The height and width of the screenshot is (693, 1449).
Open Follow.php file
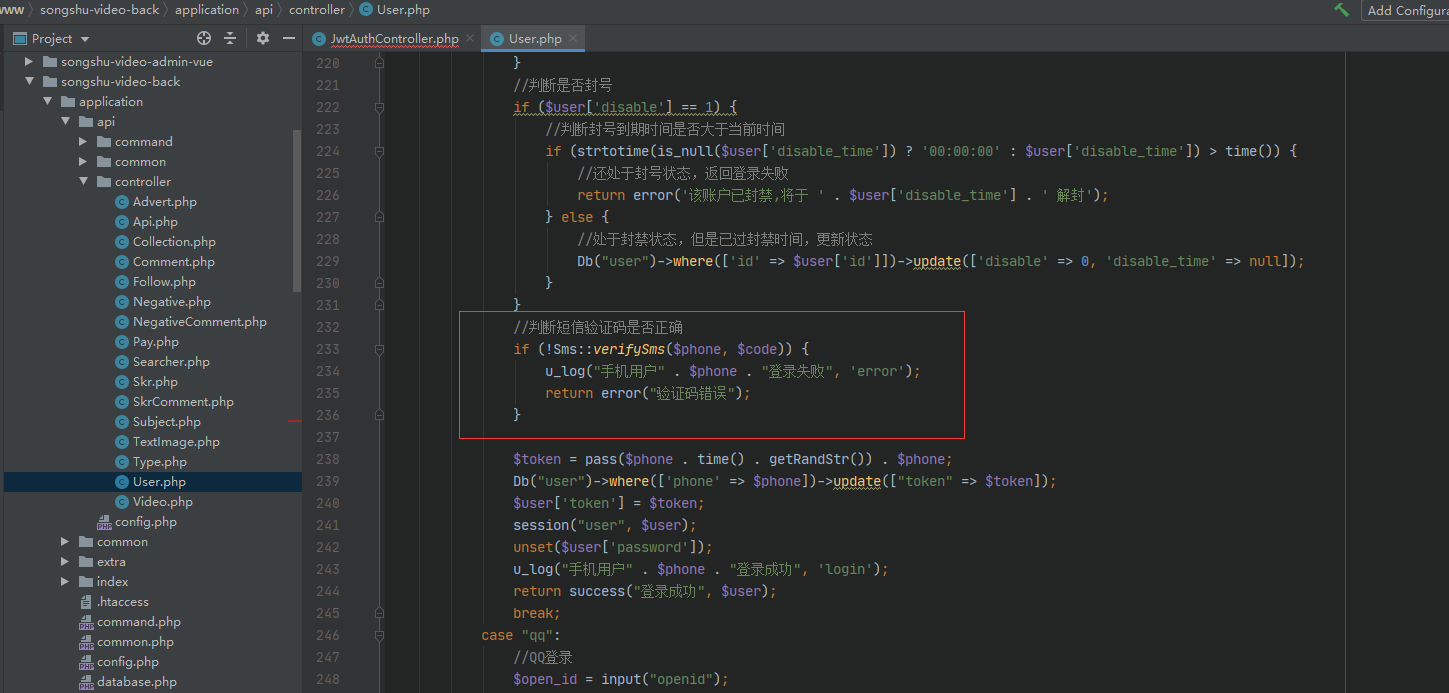(x=164, y=282)
